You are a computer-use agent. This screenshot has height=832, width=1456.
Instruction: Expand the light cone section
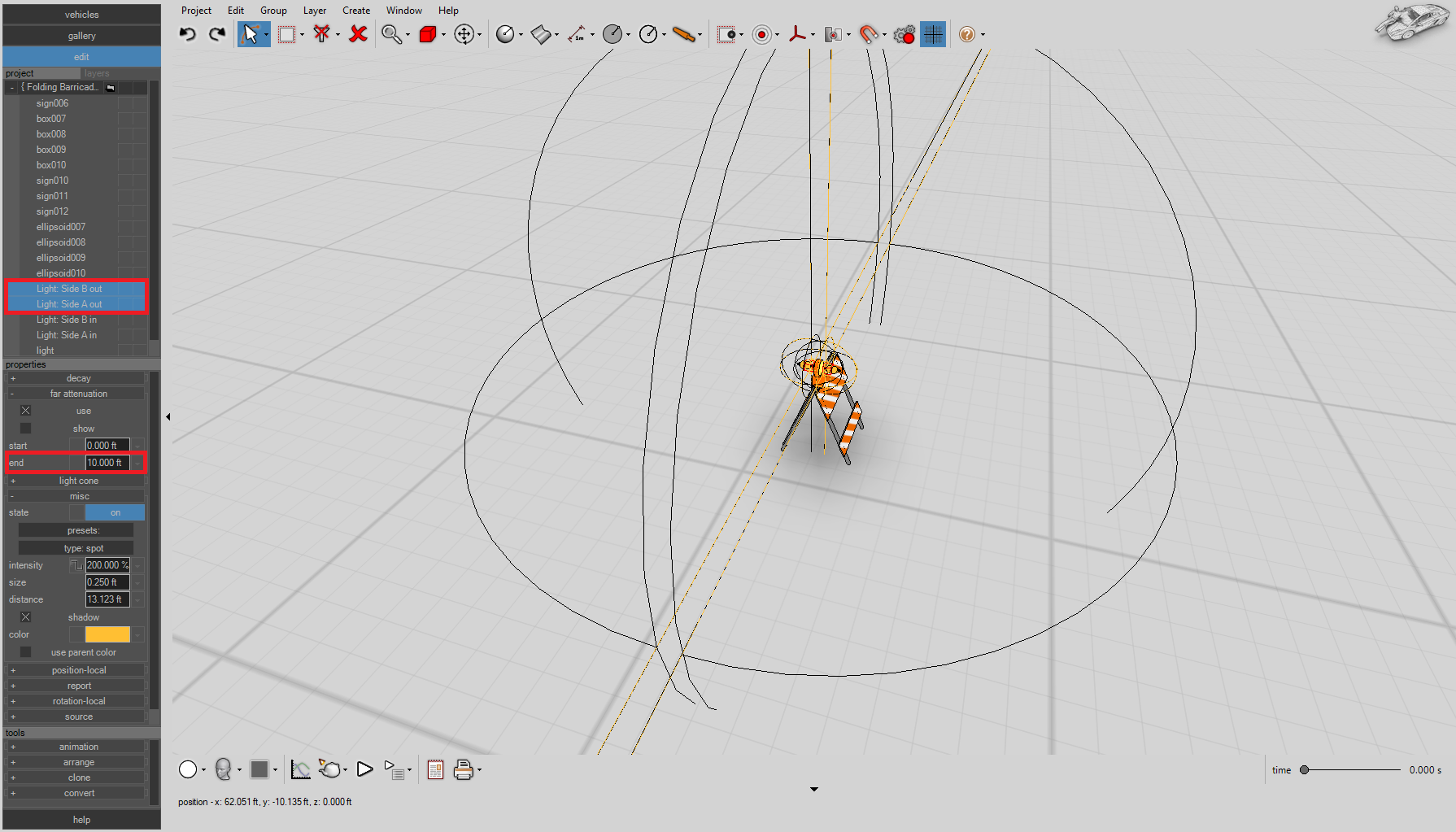coord(13,481)
